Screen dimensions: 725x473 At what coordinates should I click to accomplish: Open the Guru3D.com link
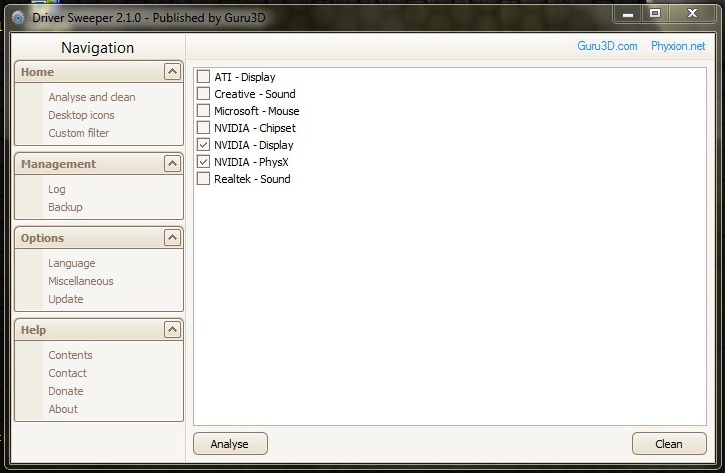tap(607, 46)
